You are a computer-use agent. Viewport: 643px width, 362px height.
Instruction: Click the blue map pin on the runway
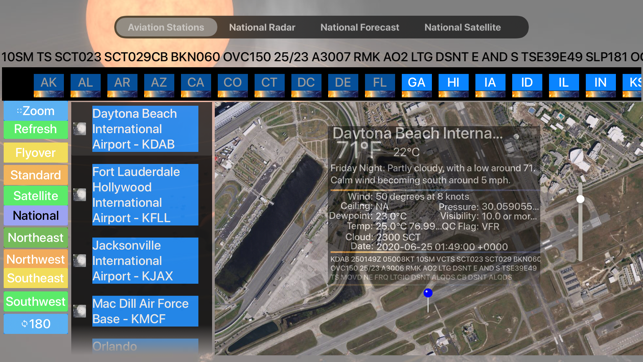point(428,293)
